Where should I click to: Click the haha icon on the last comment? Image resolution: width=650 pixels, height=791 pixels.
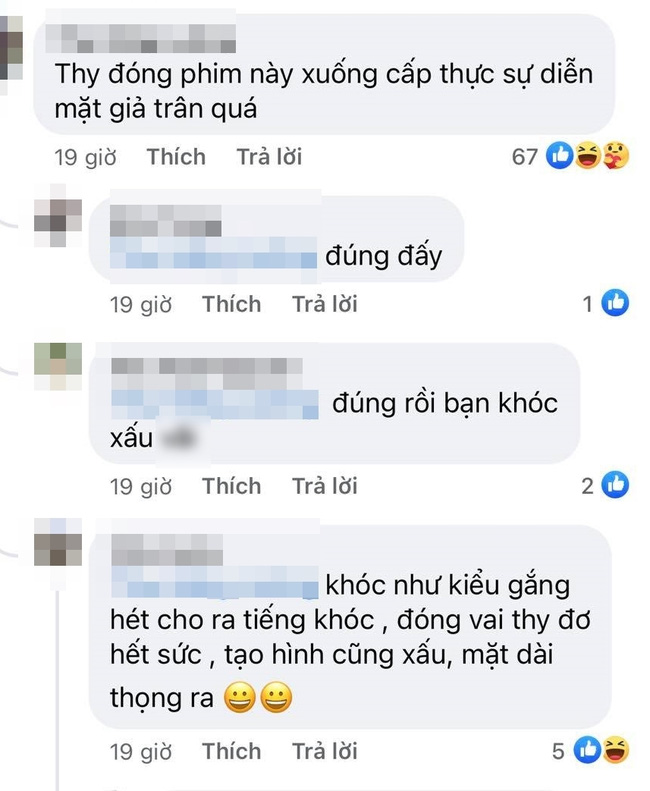(x=616, y=750)
